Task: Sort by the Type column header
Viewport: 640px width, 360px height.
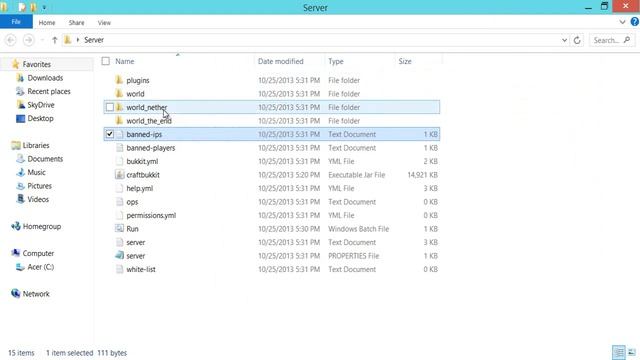Action: point(336,61)
